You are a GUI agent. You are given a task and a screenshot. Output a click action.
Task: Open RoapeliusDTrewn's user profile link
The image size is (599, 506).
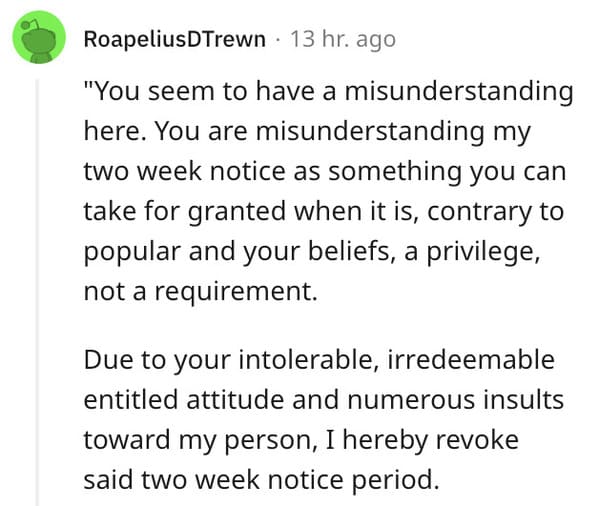click(x=175, y=39)
